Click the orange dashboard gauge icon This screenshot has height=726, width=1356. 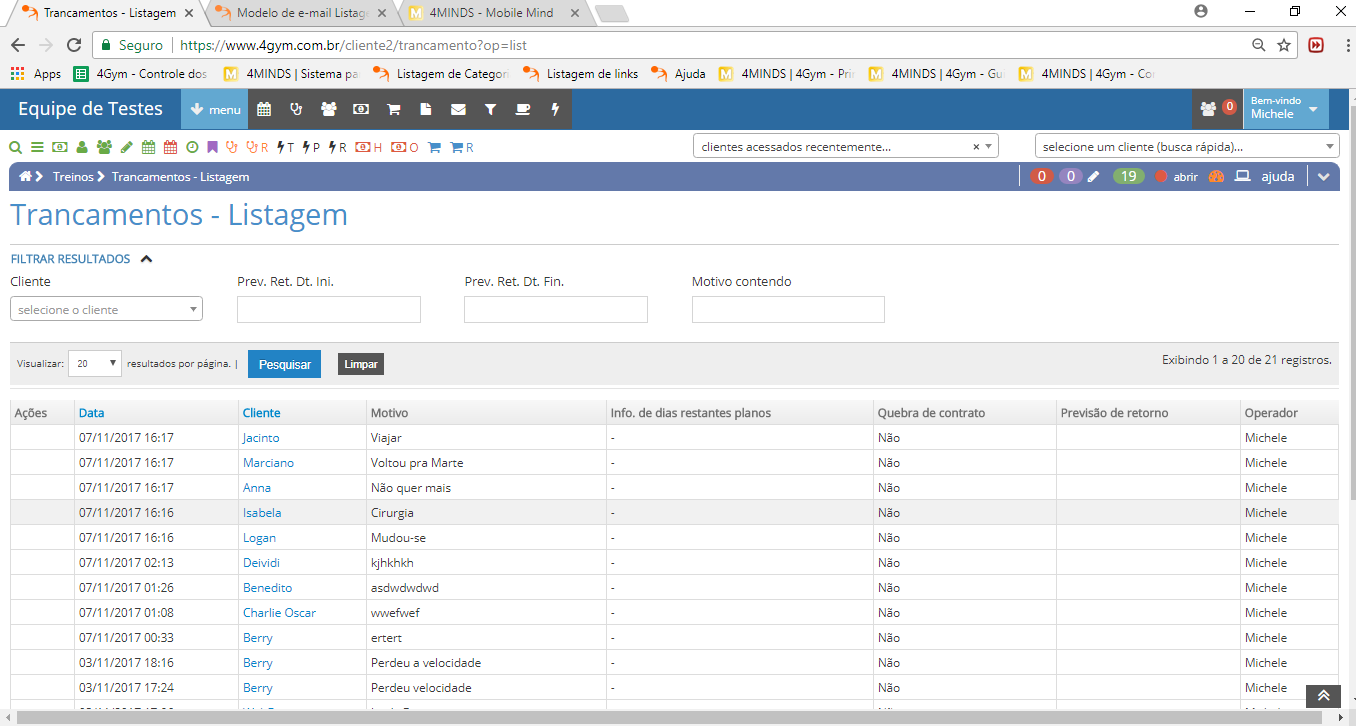tap(1216, 177)
